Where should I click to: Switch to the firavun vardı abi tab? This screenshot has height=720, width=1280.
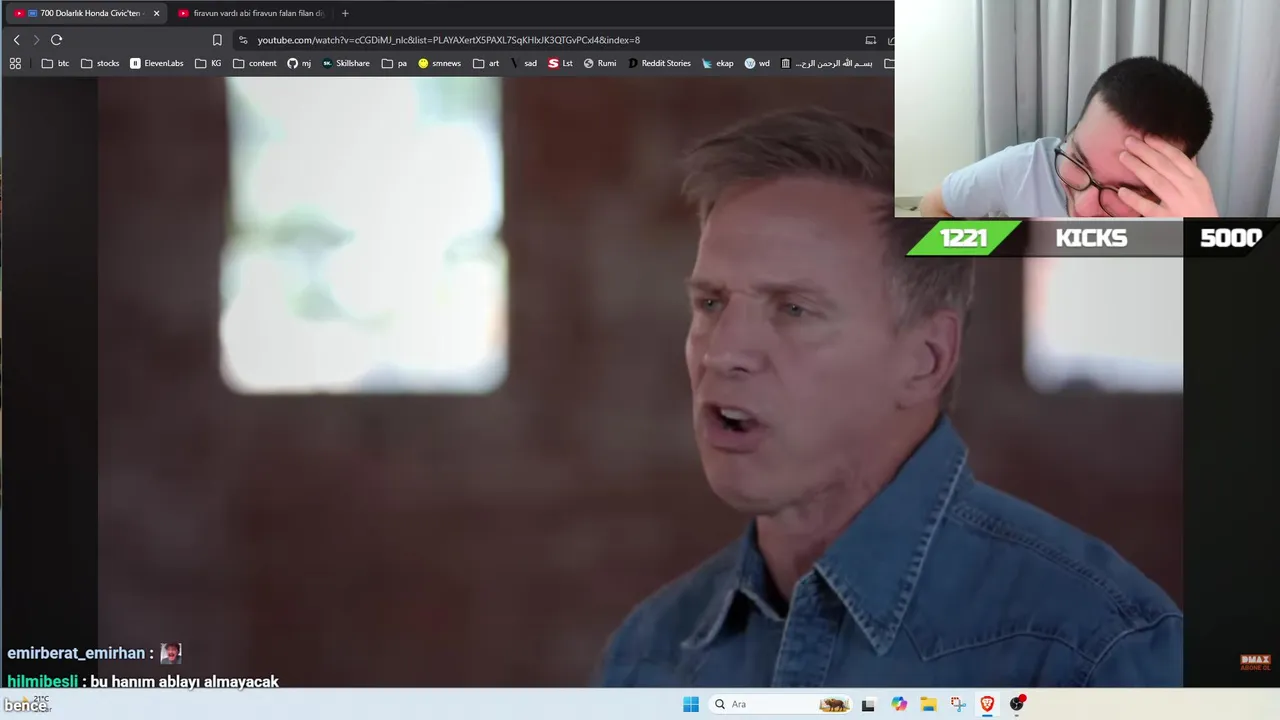251,13
